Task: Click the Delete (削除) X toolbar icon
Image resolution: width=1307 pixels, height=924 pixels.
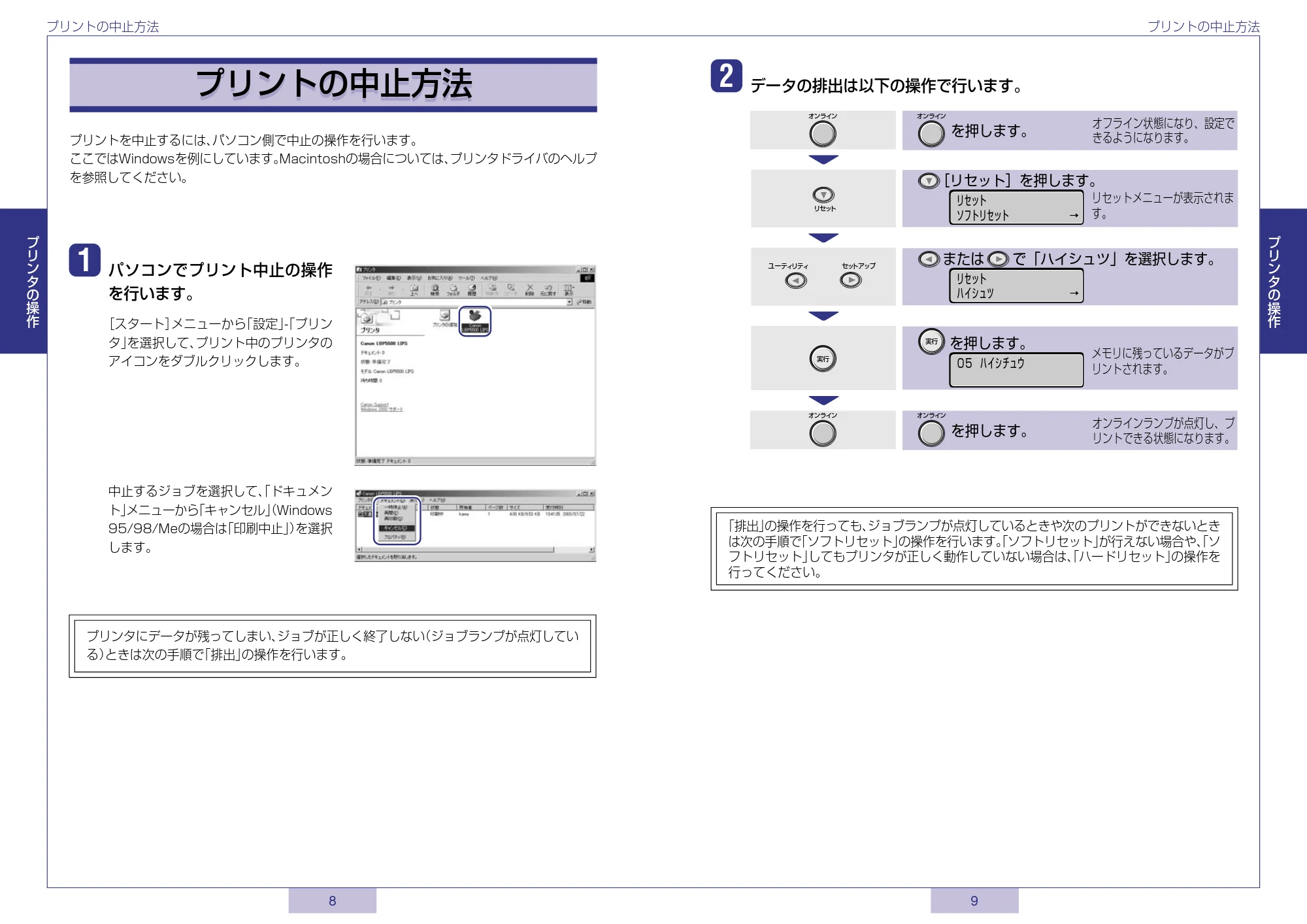Action: pyautogui.click(x=529, y=290)
